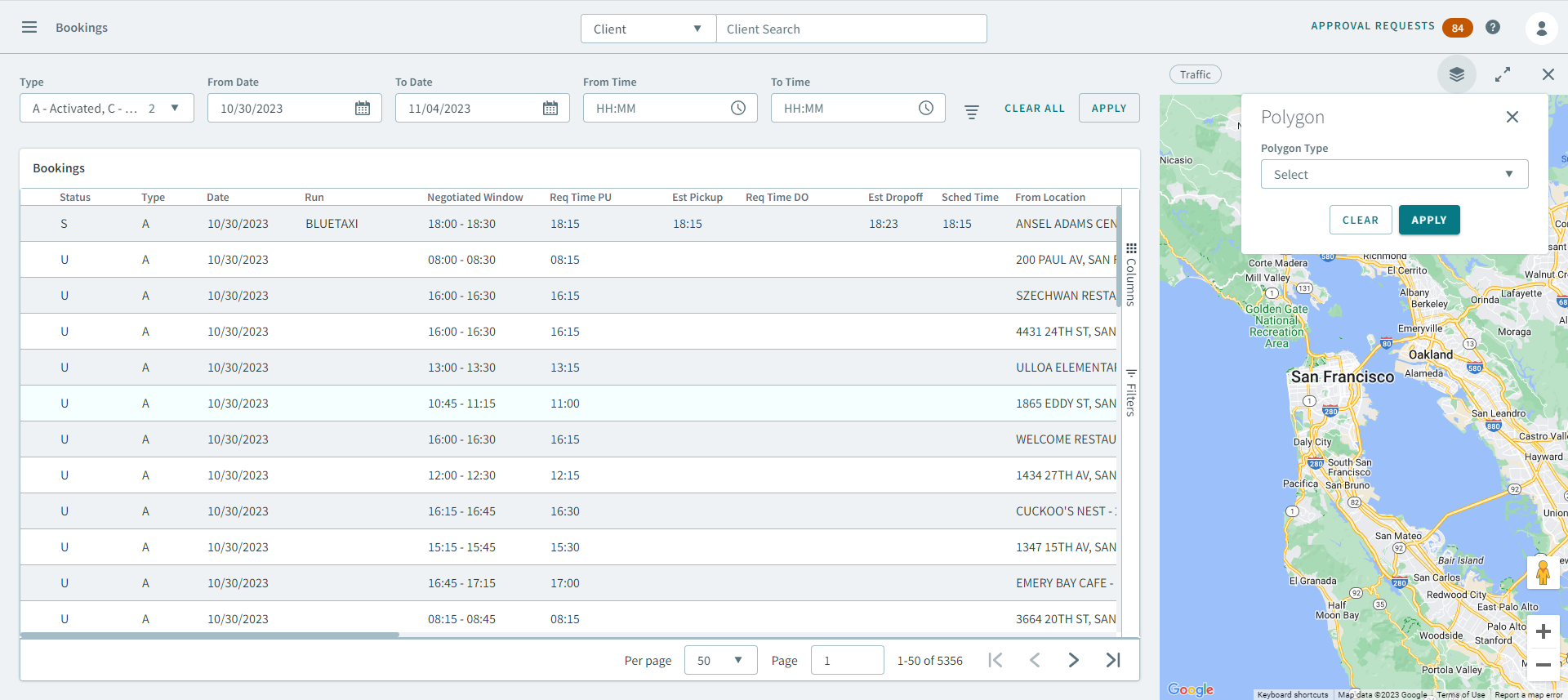
Task: Open the To Time clock picker
Action: coord(925,109)
